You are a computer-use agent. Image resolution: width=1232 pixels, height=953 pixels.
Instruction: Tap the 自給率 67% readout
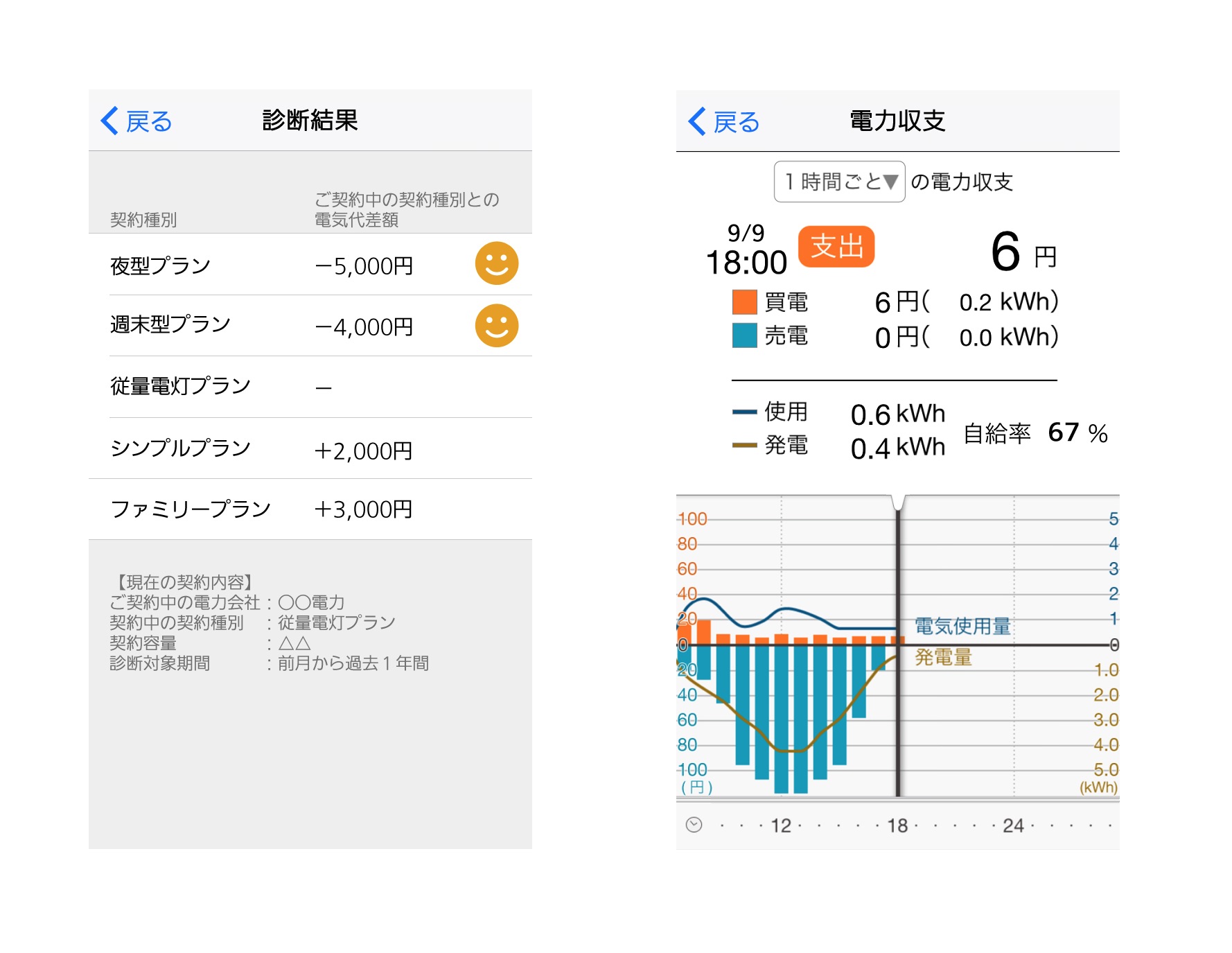(x=1035, y=433)
